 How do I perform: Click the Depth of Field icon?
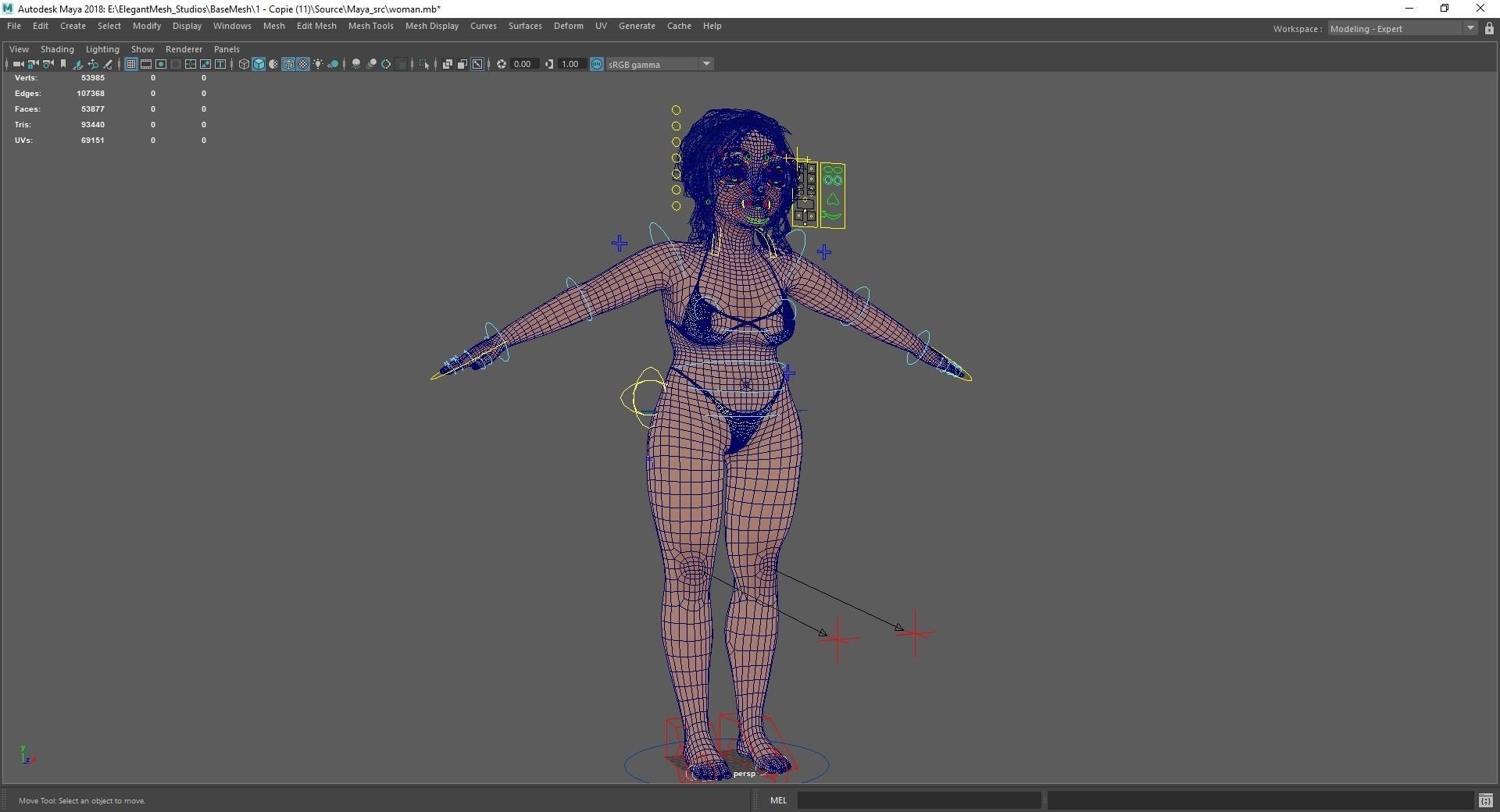pos(401,64)
